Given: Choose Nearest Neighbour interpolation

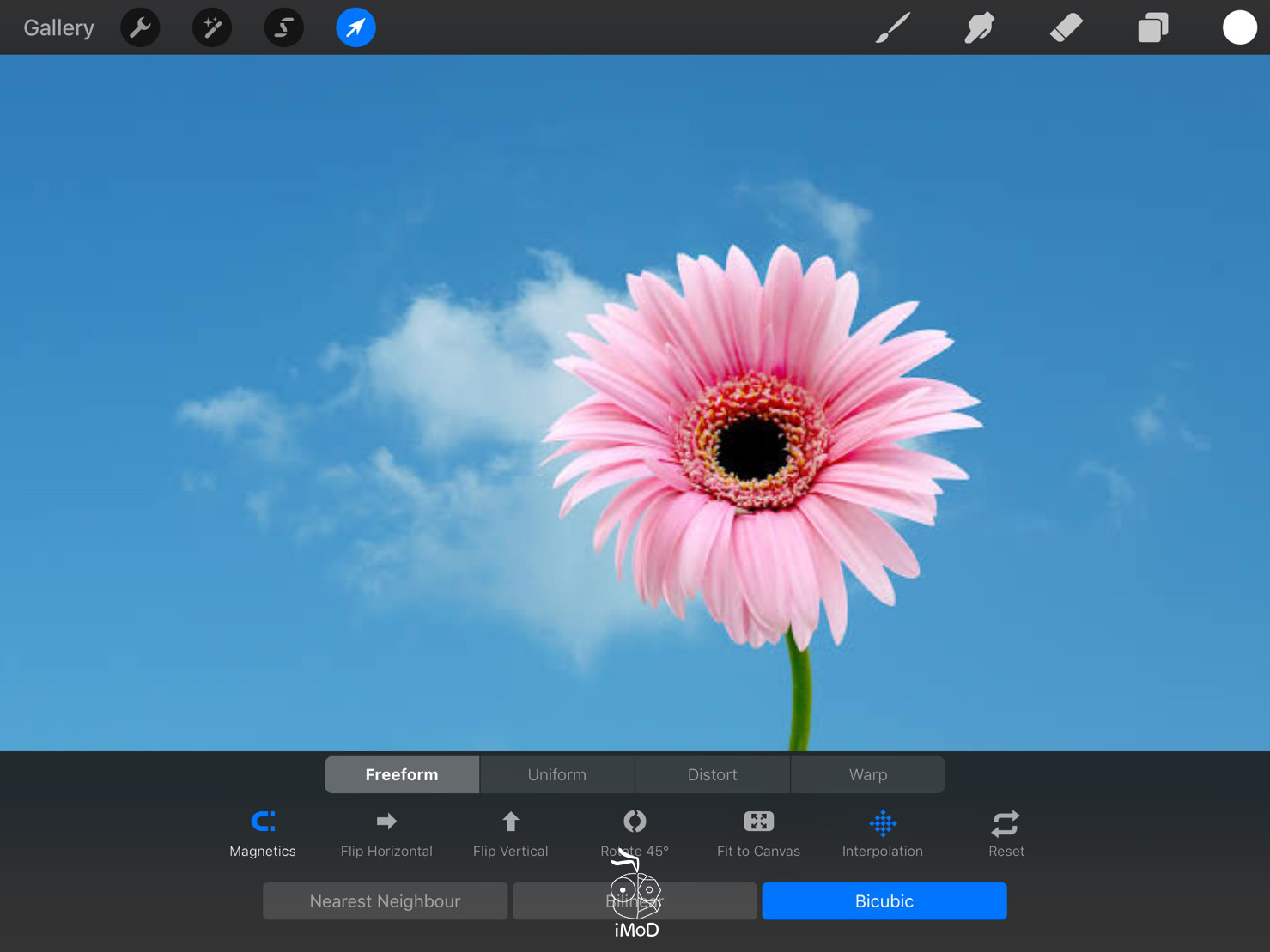Looking at the screenshot, I should (385, 901).
